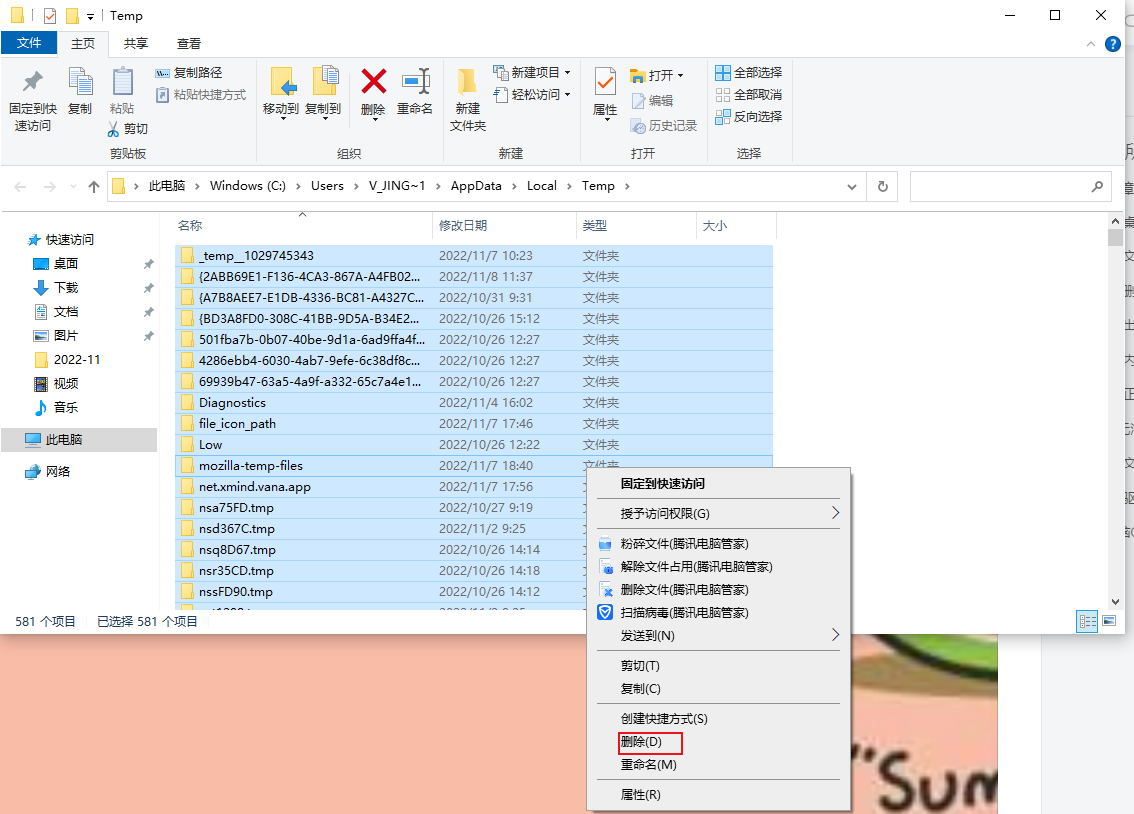Image resolution: width=1134 pixels, height=814 pixels.
Task: Click the Up arrow navigation icon
Action: (x=94, y=186)
